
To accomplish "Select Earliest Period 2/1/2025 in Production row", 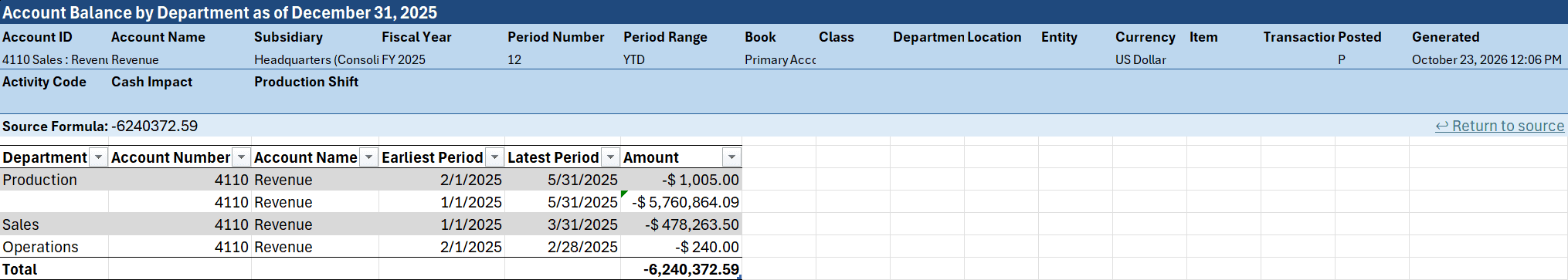I will [x=442, y=180].
